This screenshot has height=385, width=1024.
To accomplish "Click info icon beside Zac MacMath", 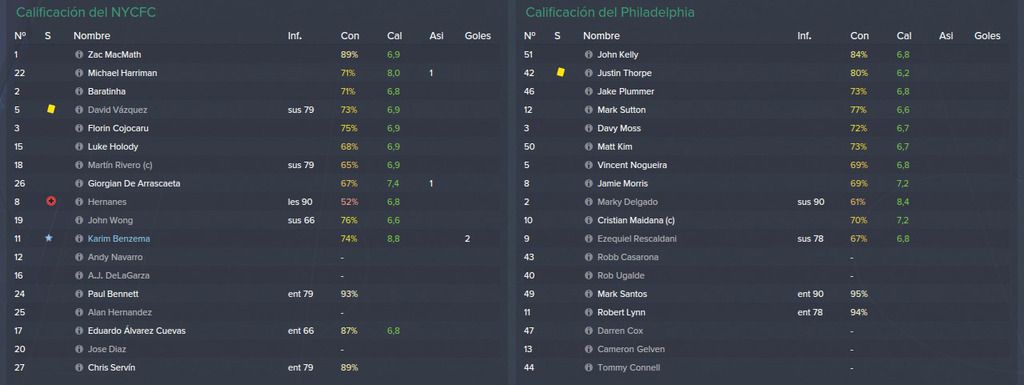I will click(x=79, y=55).
